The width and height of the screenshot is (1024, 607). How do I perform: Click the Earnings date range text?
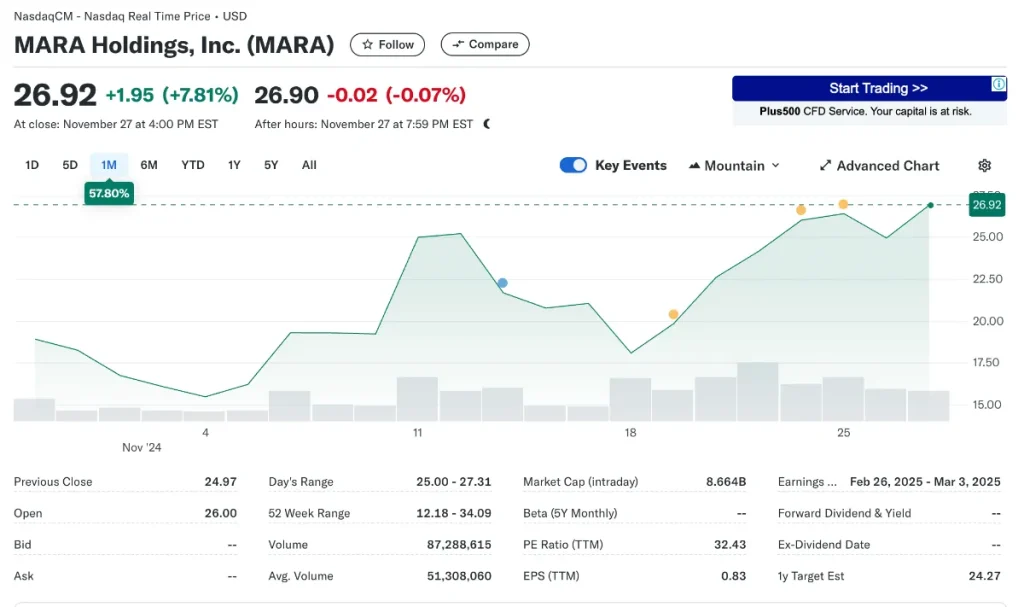coord(925,482)
